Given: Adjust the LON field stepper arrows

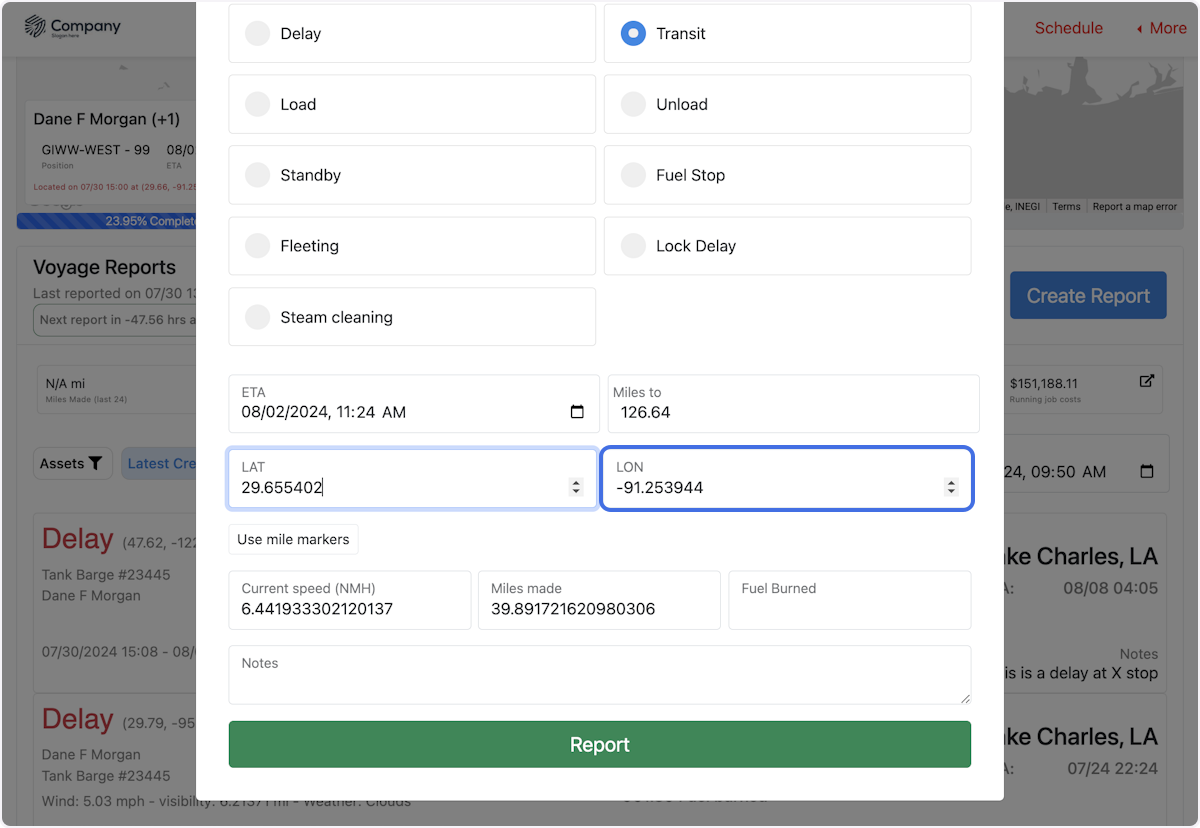Looking at the screenshot, I should coord(951,487).
